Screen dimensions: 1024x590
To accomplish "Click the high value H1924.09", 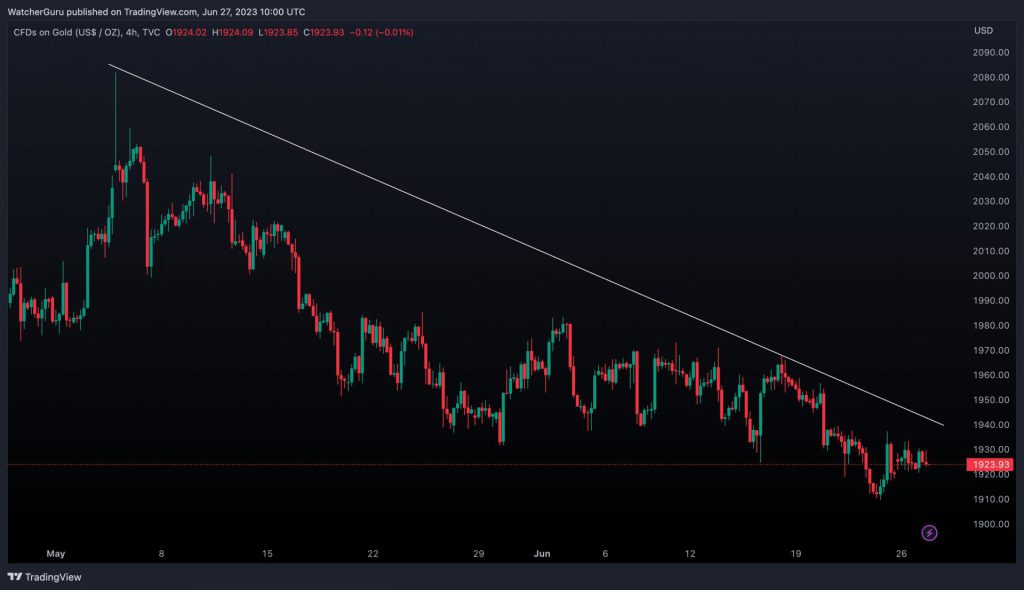I will (x=232, y=32).
